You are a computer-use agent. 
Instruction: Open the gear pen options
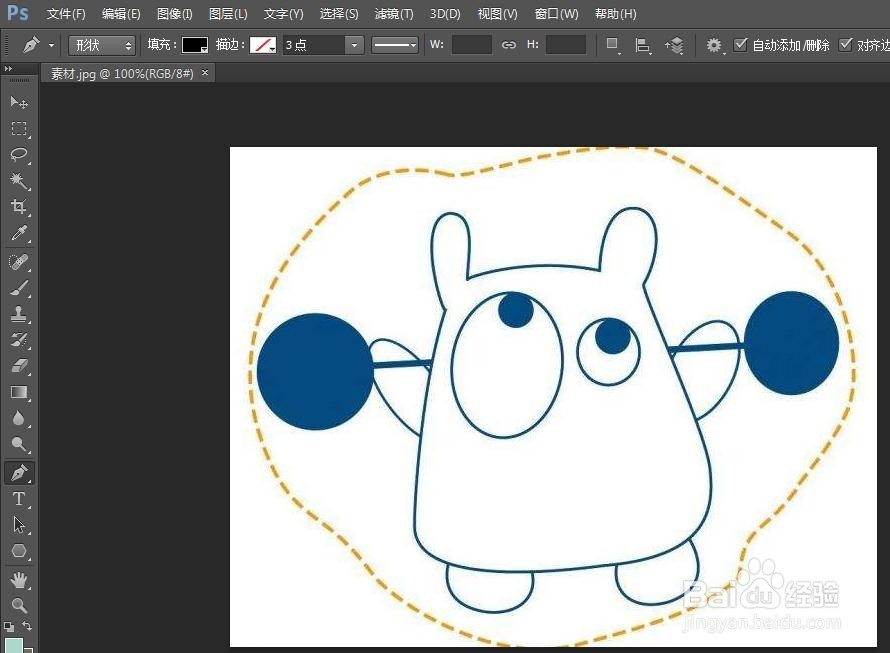coord(715,45)
